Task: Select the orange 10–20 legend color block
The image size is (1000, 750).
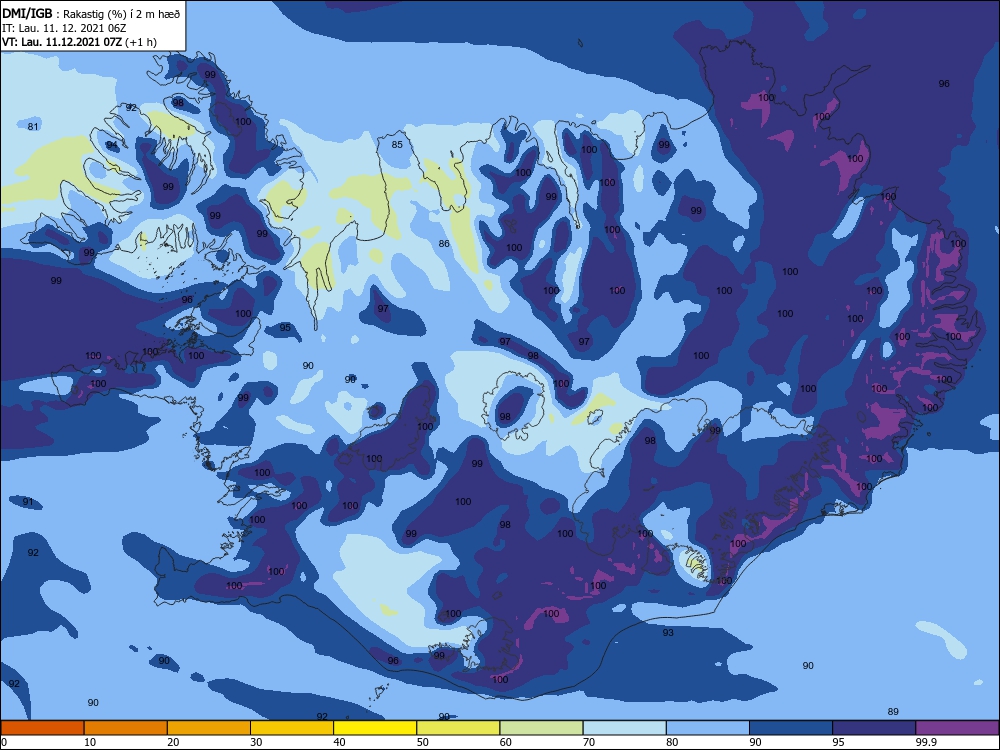Action: click(126, 728)
